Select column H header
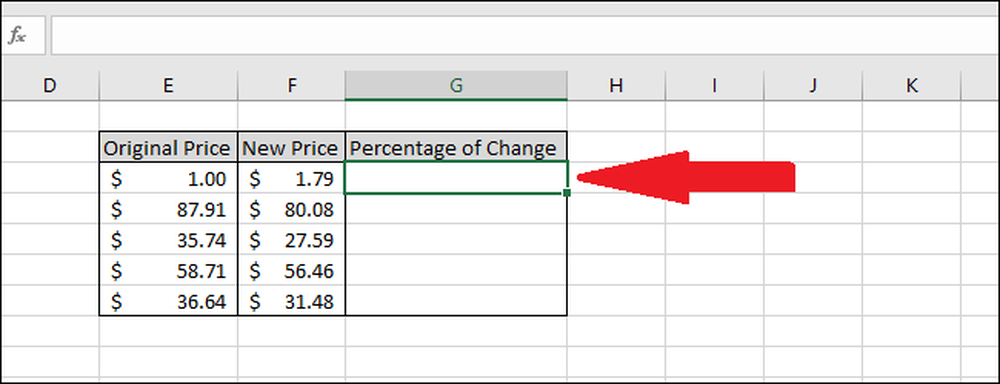 pos(615,85)
